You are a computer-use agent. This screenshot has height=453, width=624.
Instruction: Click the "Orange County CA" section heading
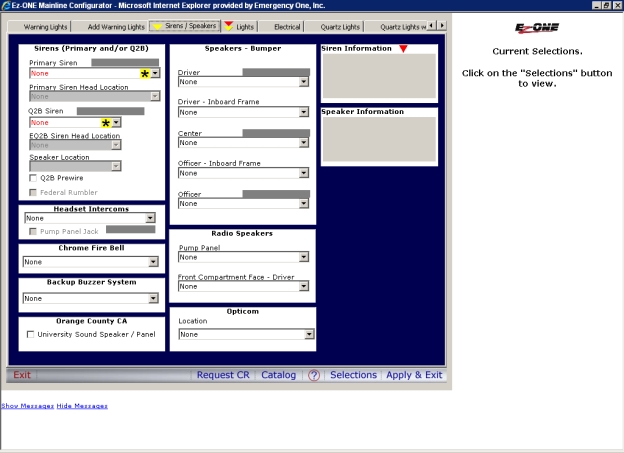pyautogui.click(x=92, y=321)
